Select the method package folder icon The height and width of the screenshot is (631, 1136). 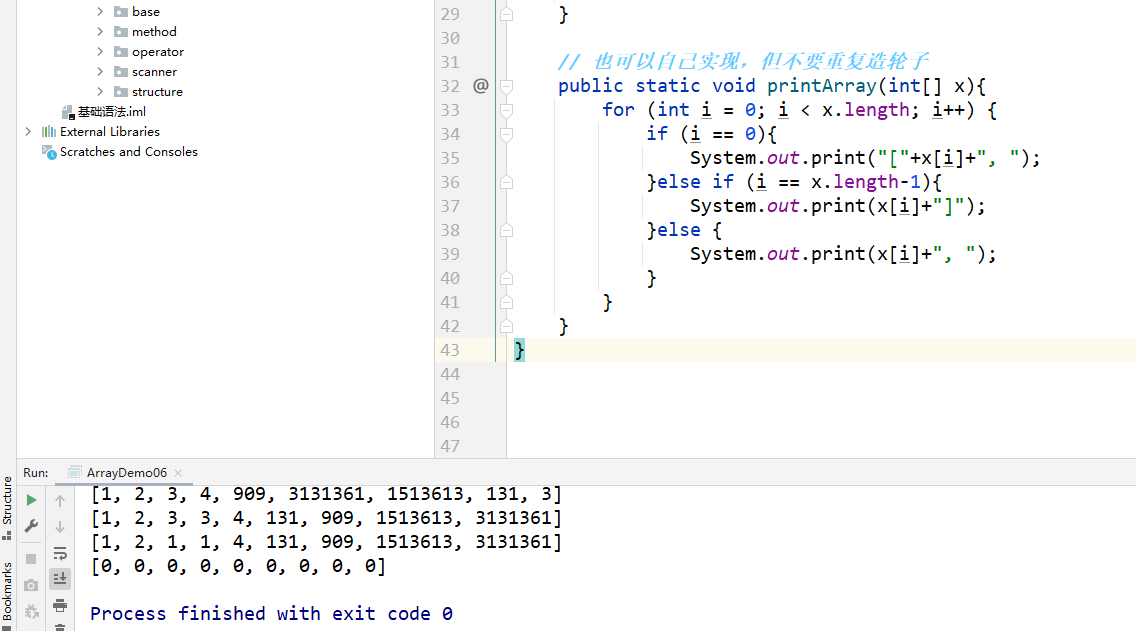(121, 31)
